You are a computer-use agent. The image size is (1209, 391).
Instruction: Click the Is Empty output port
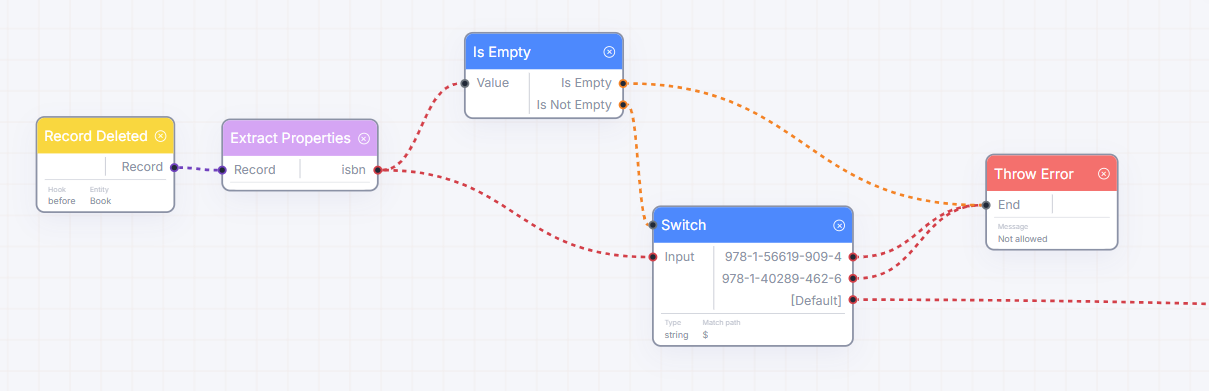coord(623,84)
